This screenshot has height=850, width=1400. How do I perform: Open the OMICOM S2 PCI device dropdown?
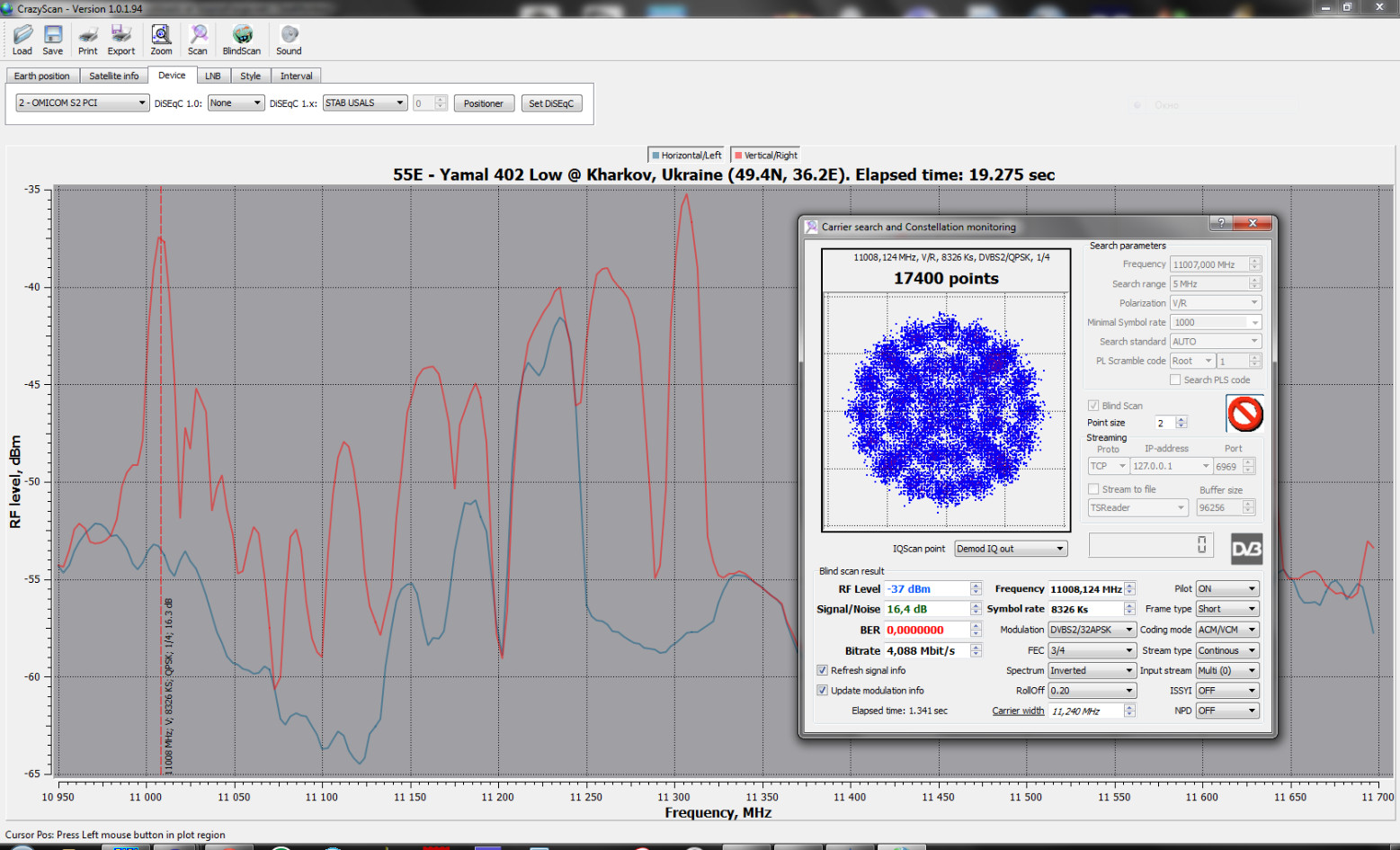click(x=82, y=103)
